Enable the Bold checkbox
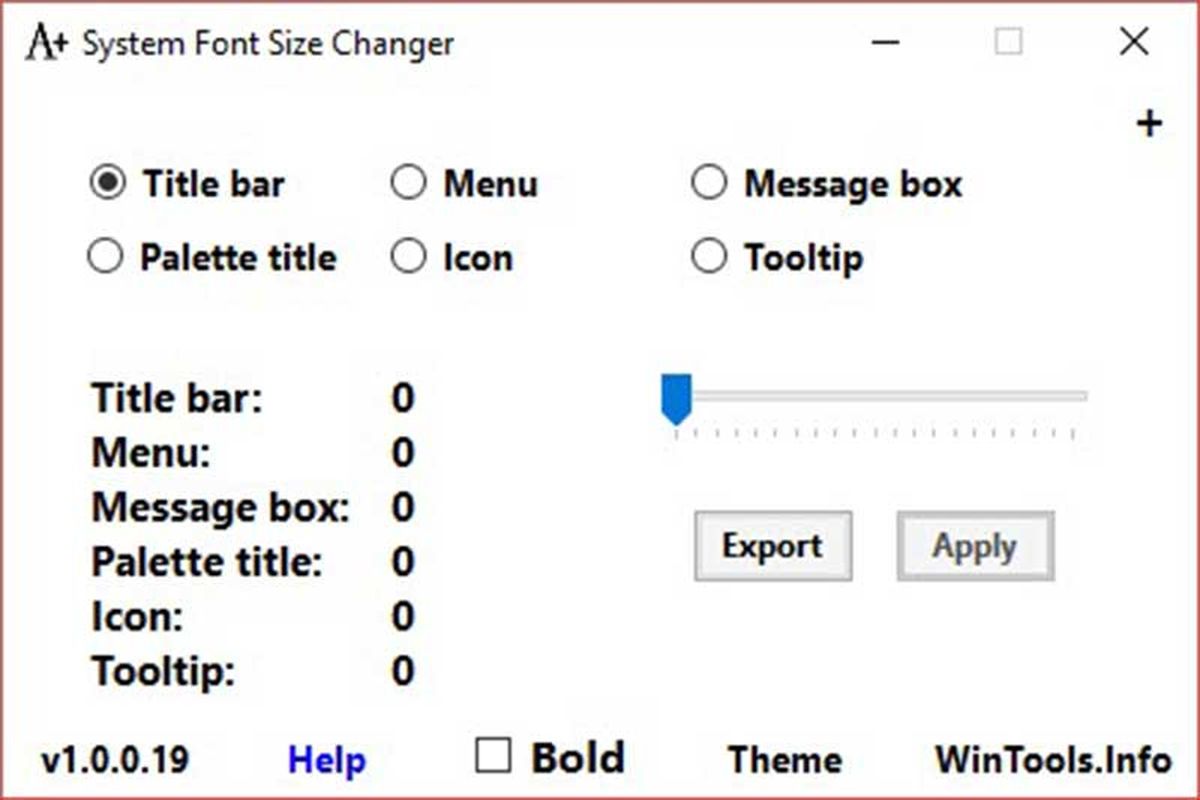Screen dimensions: 1200x800 point(492,756)
